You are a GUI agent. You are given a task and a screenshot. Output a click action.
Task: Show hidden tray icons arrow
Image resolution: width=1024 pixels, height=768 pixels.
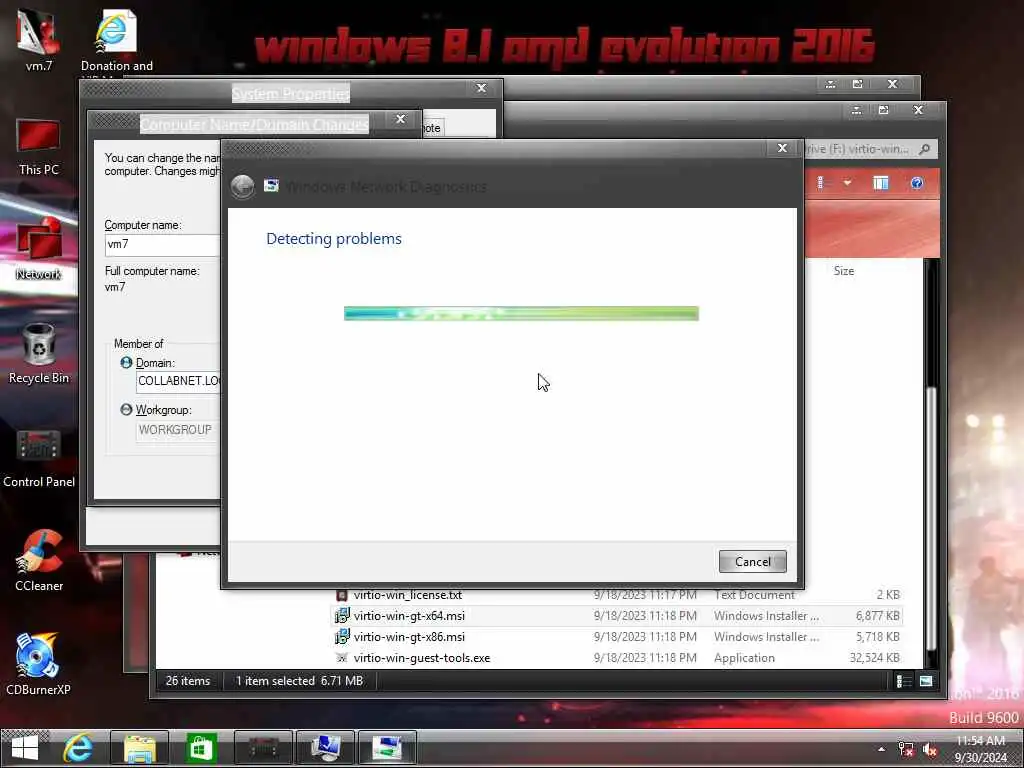tap(882, 749)
